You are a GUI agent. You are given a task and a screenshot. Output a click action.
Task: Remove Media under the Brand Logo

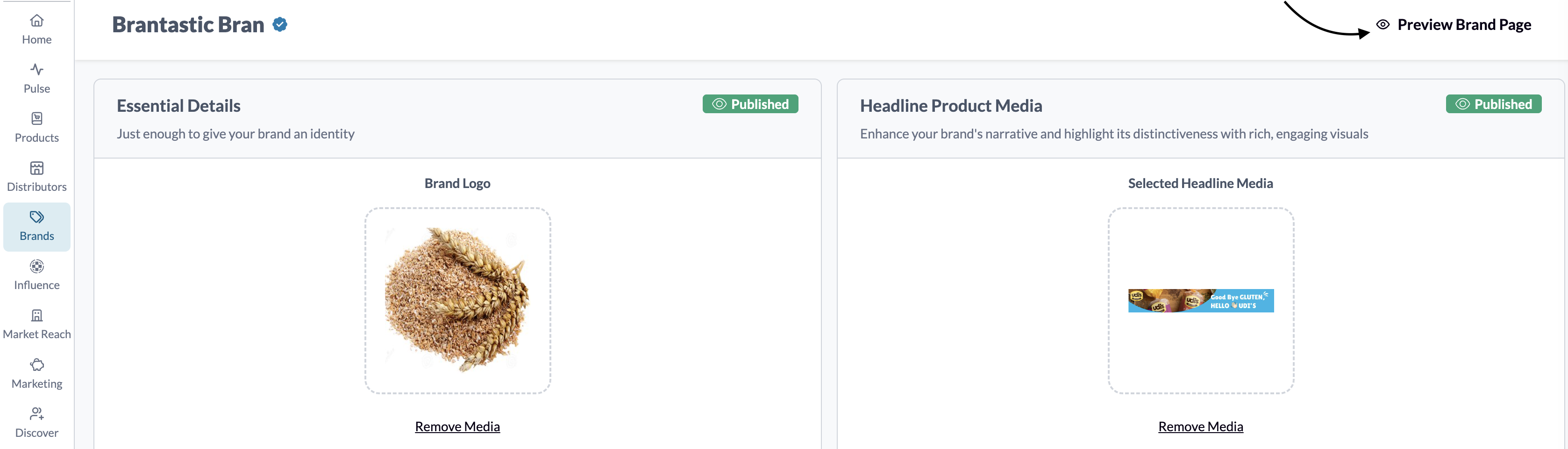click(458, 427)
